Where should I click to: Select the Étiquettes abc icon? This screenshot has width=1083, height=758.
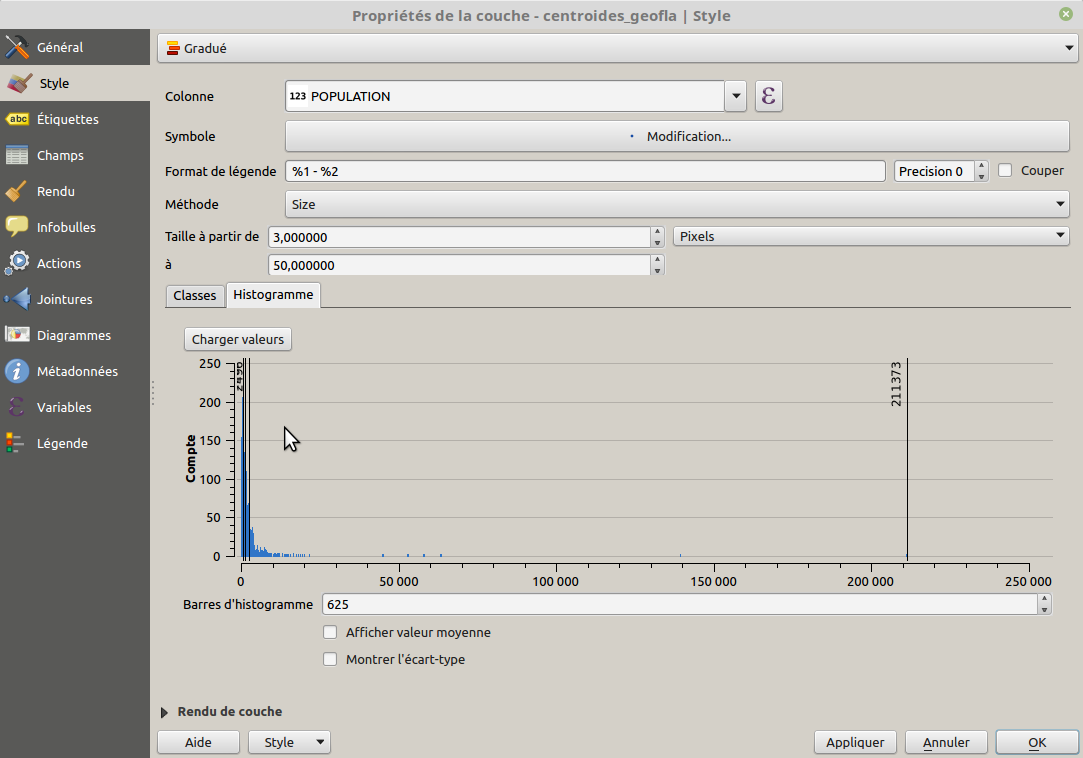[x=17, y=119]
